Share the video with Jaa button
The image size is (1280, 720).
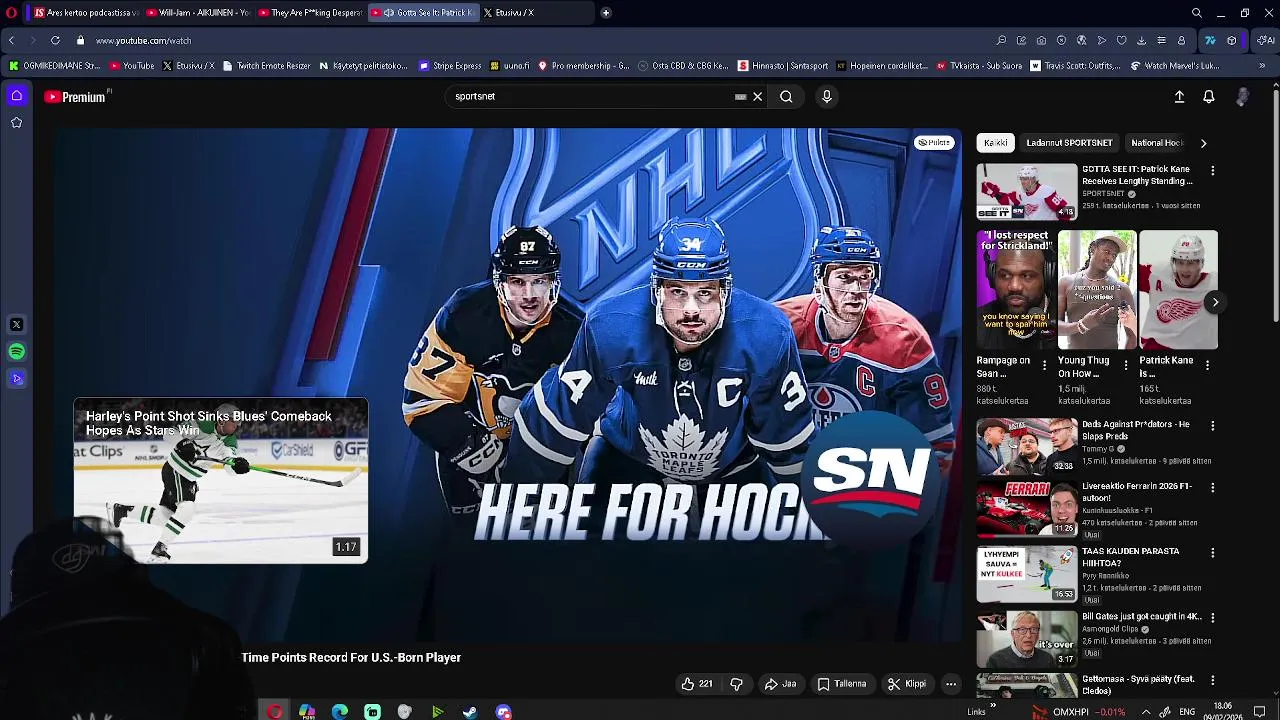tap(780, 684)
